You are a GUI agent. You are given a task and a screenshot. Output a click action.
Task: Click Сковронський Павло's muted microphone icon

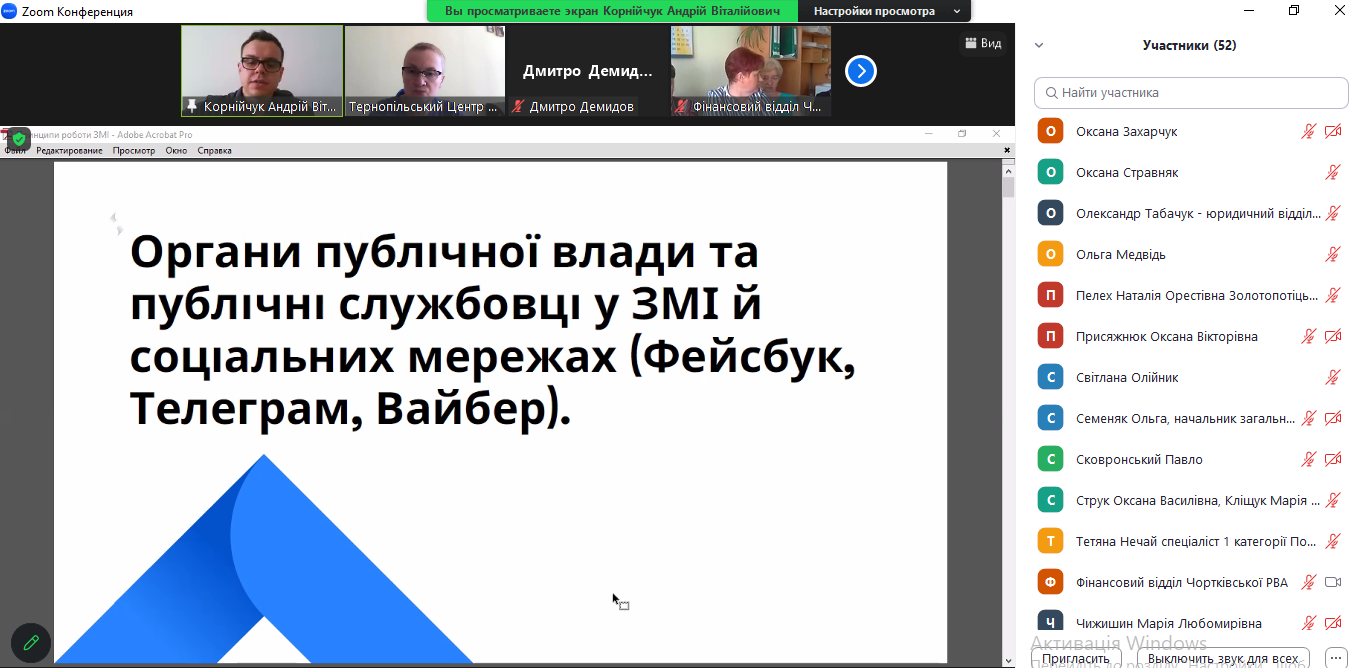(1308, 459)
